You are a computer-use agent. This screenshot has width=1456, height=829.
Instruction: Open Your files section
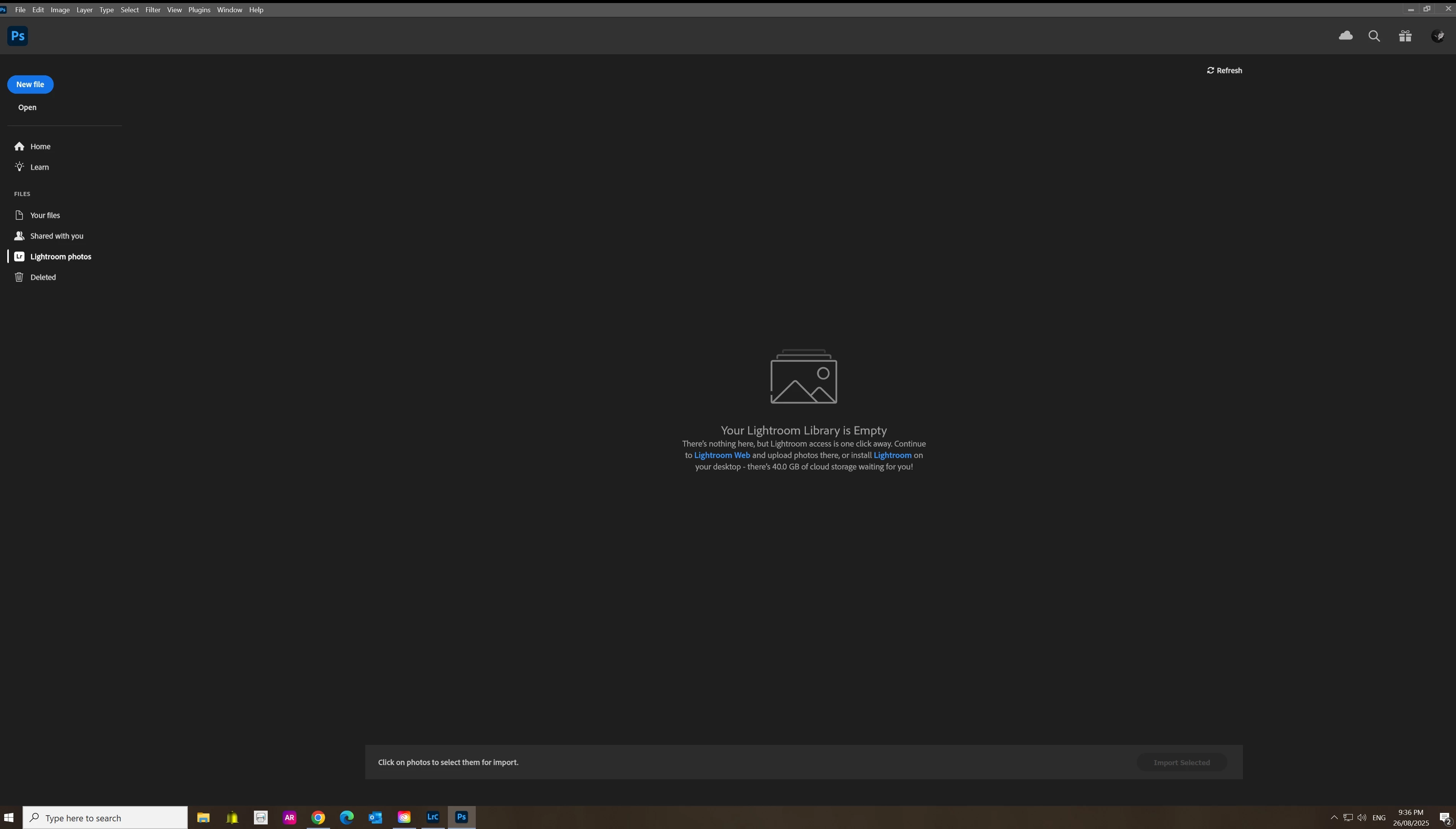tap(45, 215)
